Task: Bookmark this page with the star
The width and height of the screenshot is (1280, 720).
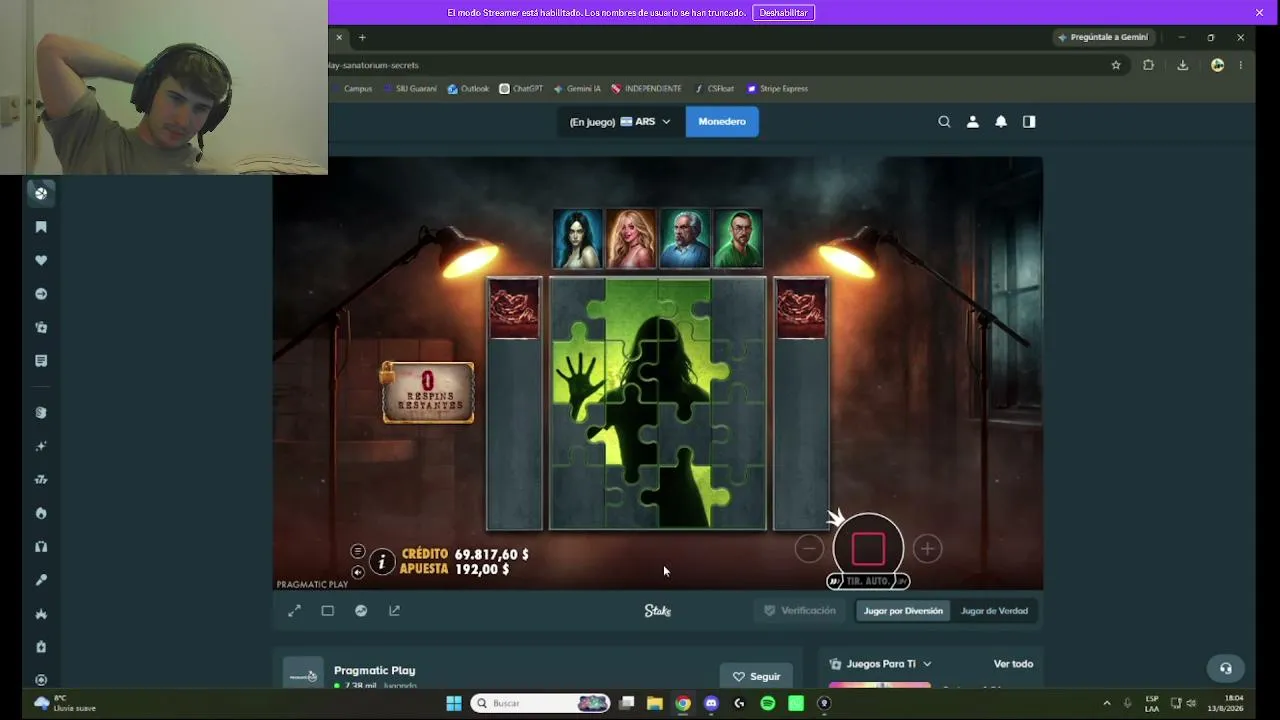Action: click(1116, 65)
